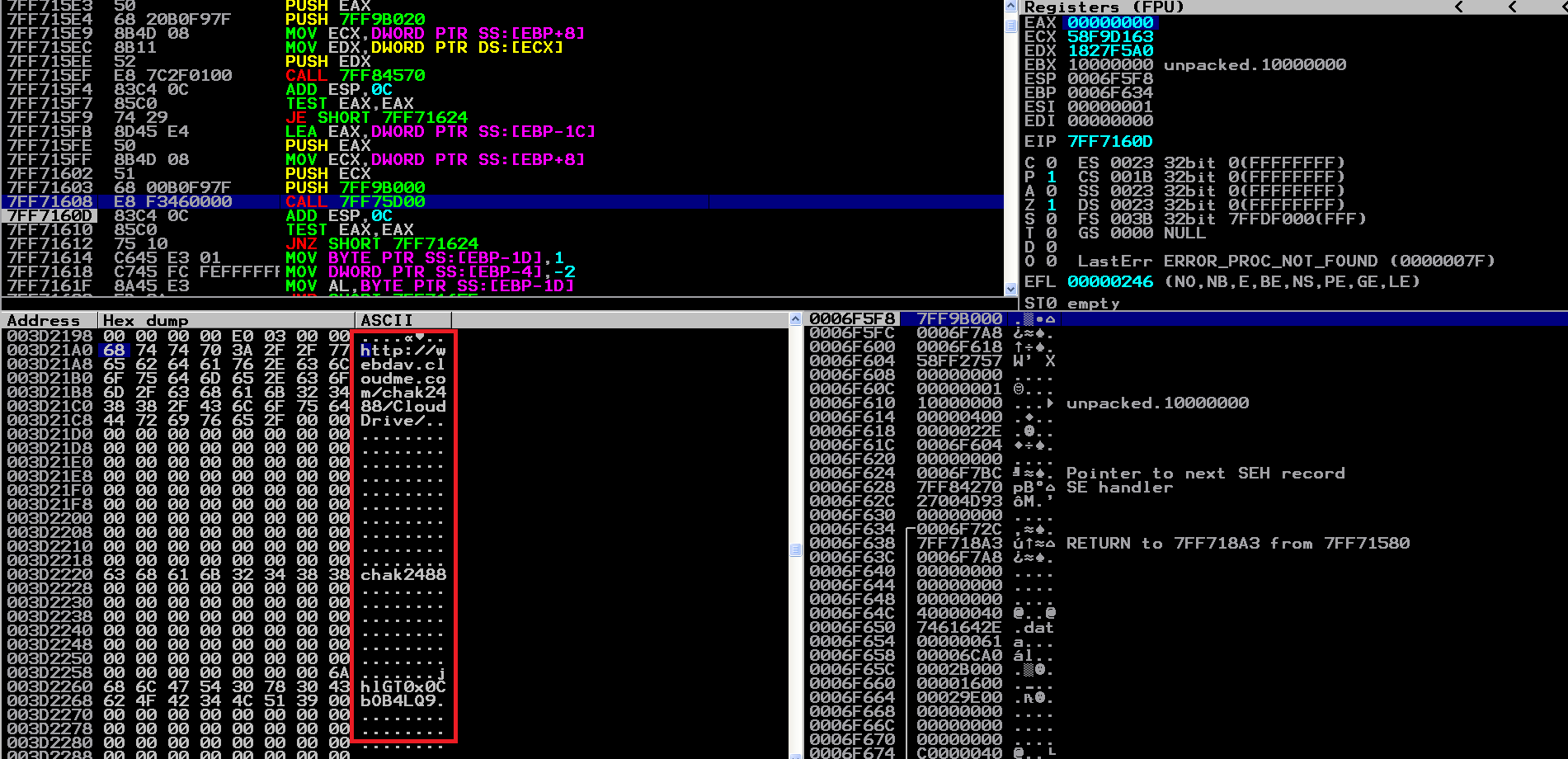The width and height of the screenshot is (1568, 759).
Task: Click the scroll-down arrow of the disassembly pane
Action: (1011, 289)
